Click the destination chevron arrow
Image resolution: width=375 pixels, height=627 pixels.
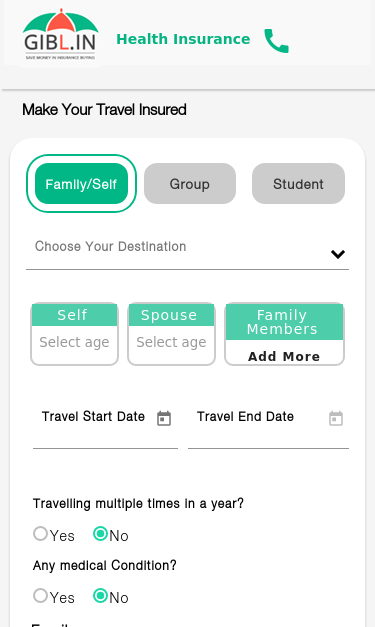coord(338,254)
